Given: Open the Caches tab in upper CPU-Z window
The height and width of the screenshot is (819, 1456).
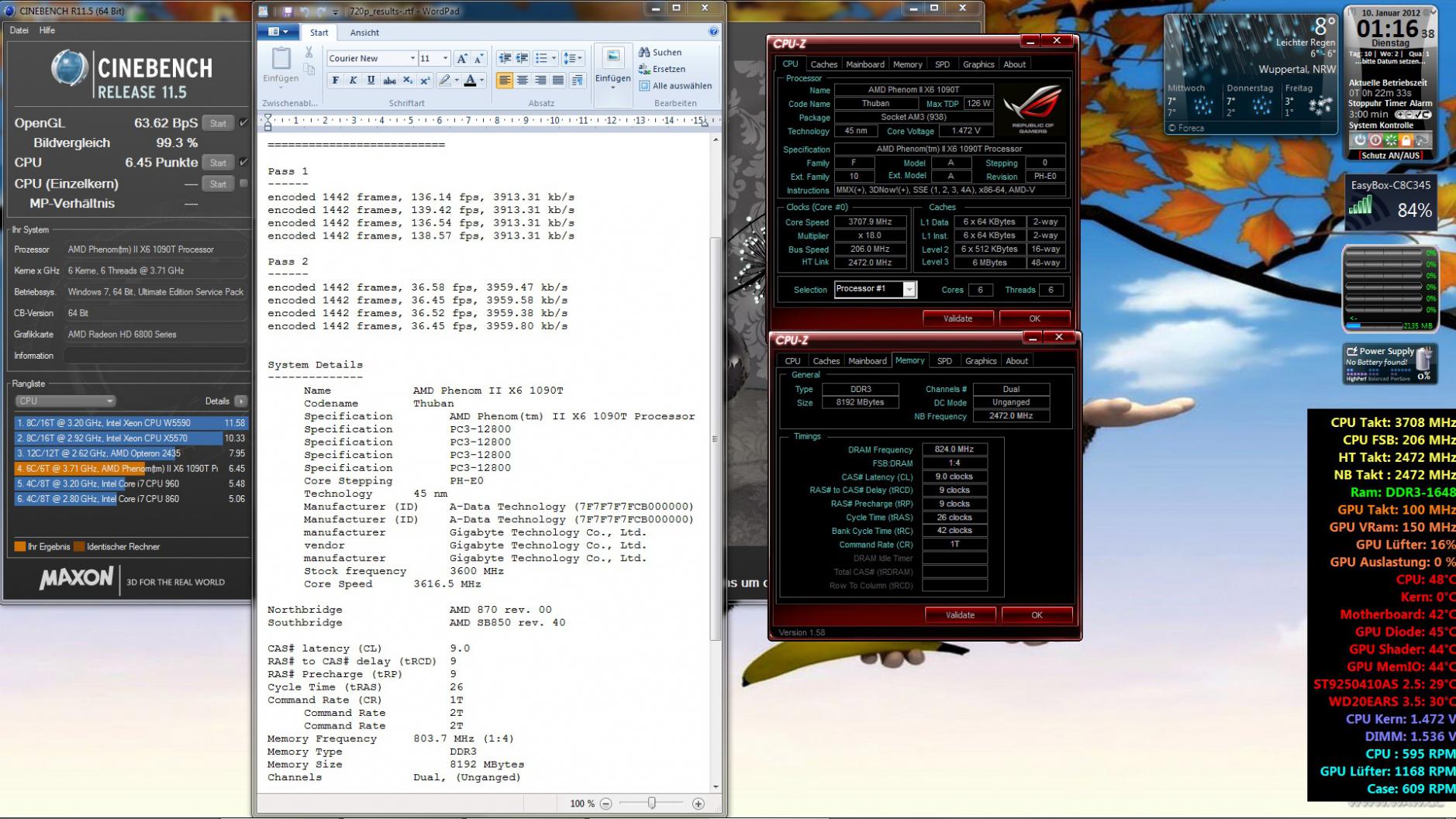Looking at the screenshot, I should tap(823, 64).
